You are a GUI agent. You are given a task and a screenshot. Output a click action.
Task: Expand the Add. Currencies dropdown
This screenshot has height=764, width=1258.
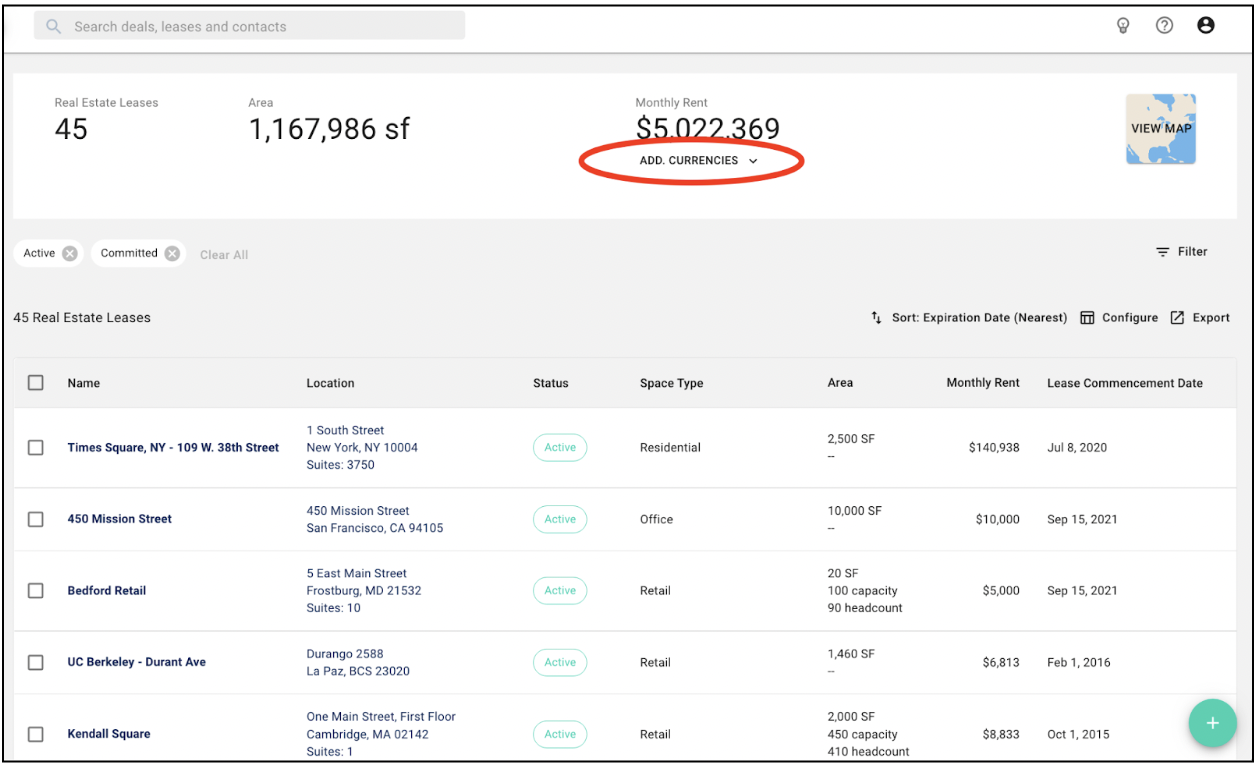point(699,161)
